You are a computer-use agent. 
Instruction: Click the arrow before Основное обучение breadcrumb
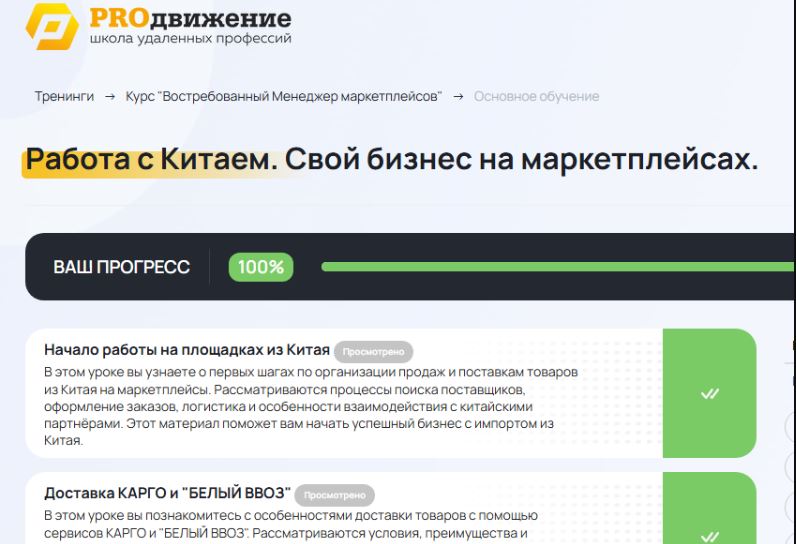tap(458, 97)
